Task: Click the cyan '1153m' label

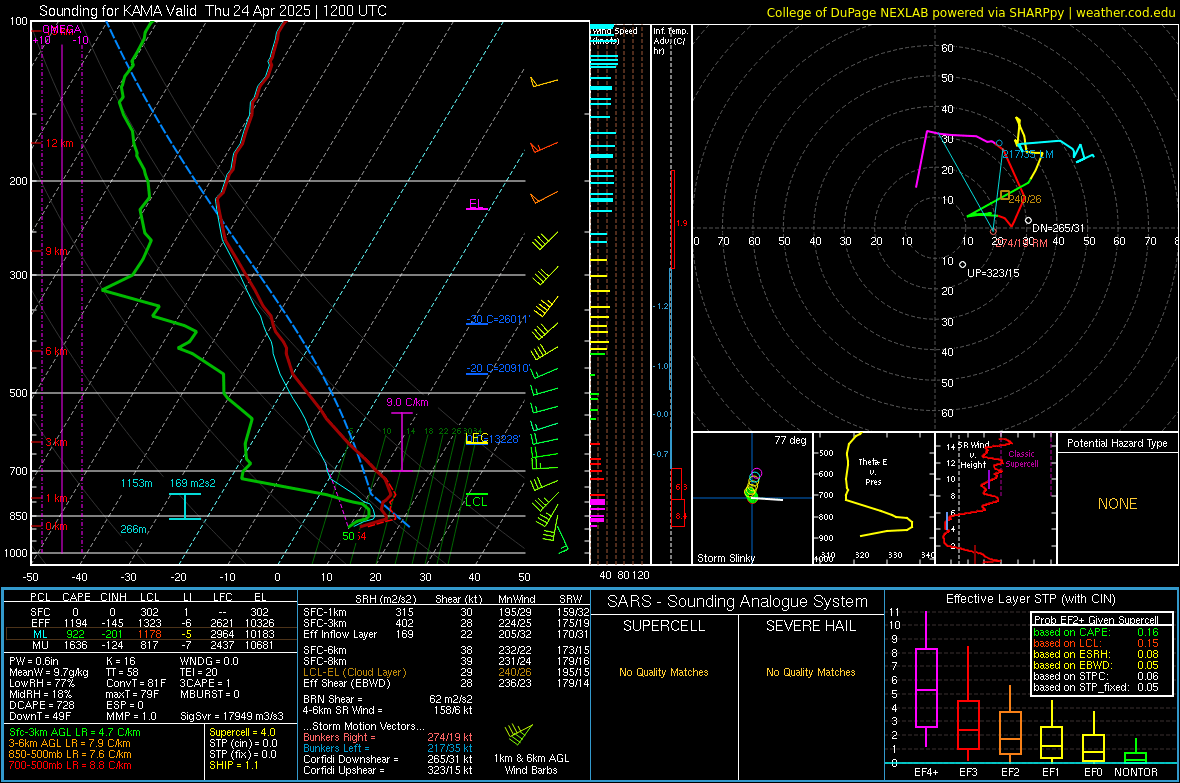Action: tap(136, 483)
